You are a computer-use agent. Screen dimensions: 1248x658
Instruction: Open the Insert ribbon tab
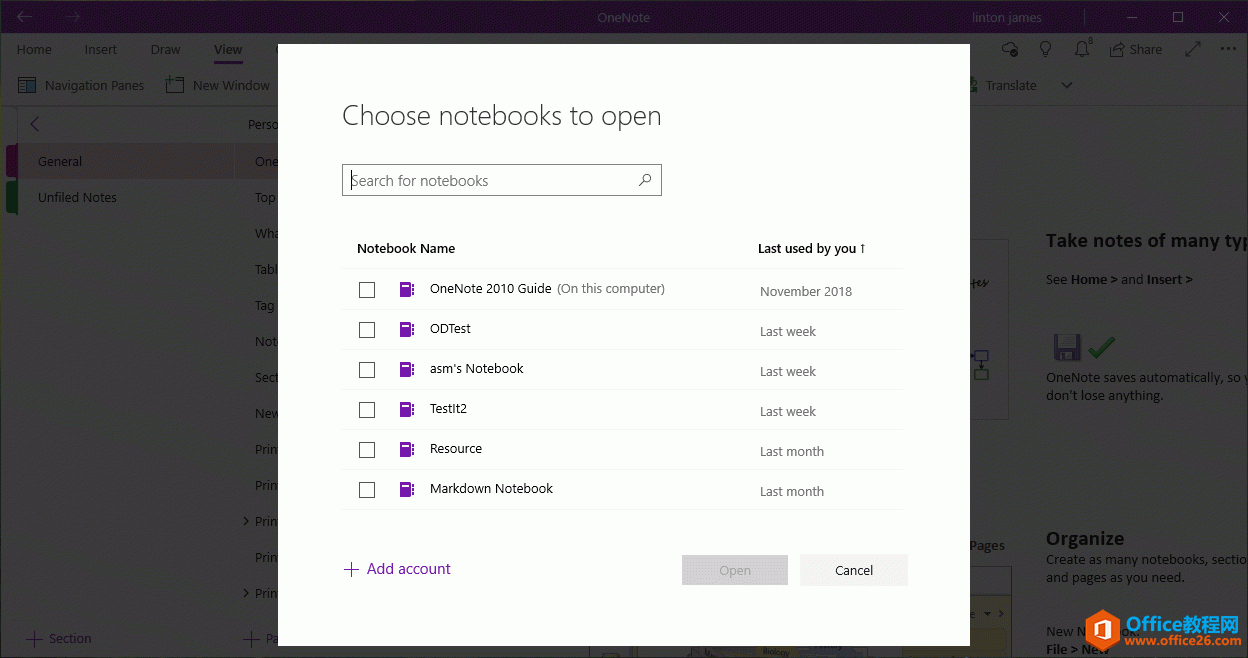(100, 49)
